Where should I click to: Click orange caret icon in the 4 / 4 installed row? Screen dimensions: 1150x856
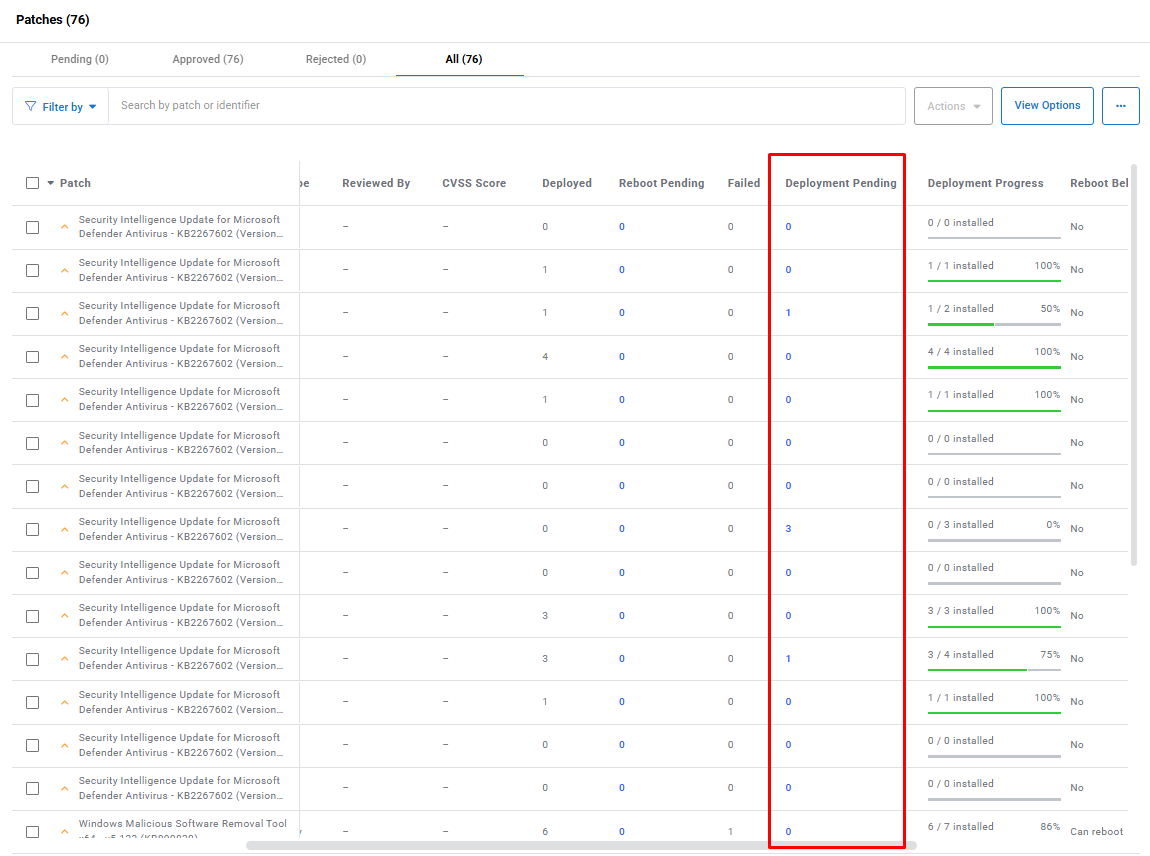64,356
